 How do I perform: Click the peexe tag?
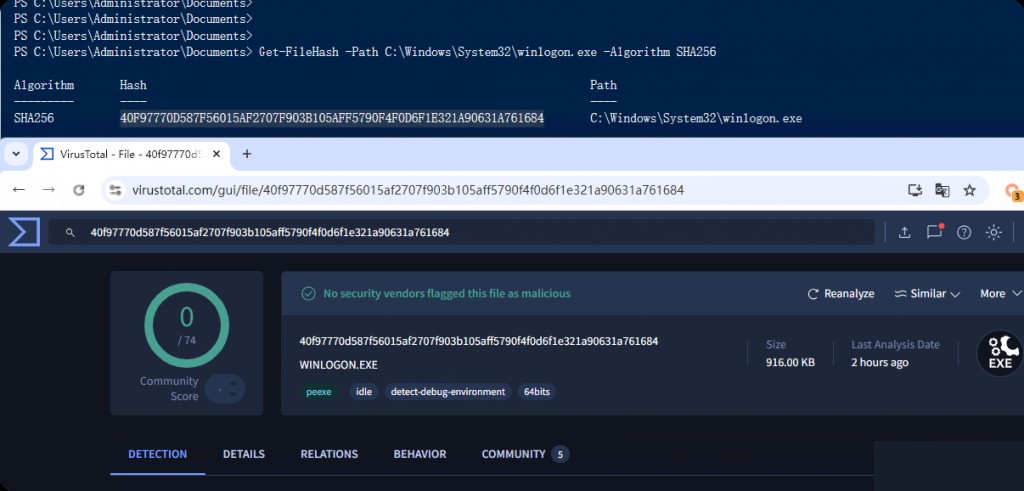pos(319,392)
